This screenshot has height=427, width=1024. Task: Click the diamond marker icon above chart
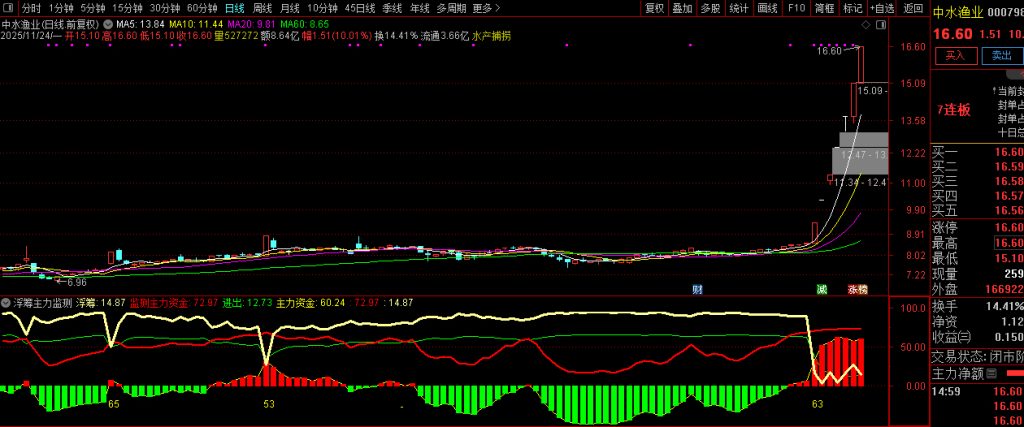866,24
